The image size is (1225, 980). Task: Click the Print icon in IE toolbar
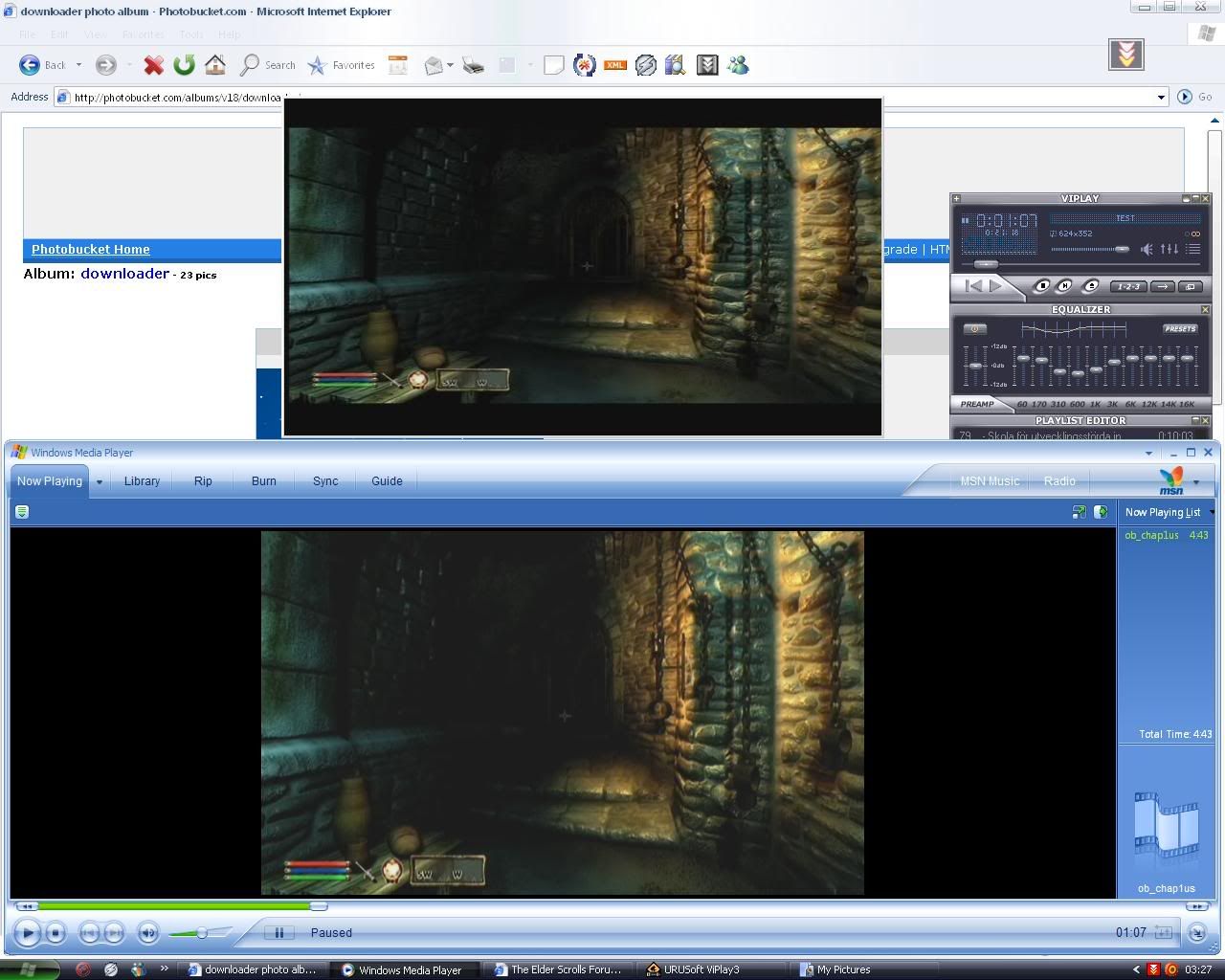(x=473, y=65)
